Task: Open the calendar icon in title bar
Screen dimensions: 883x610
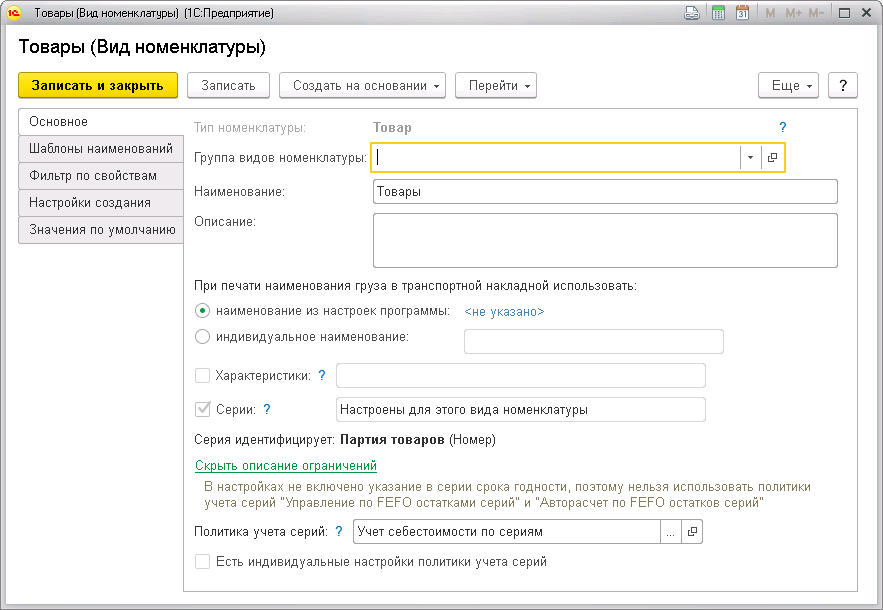Action: point(743,14)
